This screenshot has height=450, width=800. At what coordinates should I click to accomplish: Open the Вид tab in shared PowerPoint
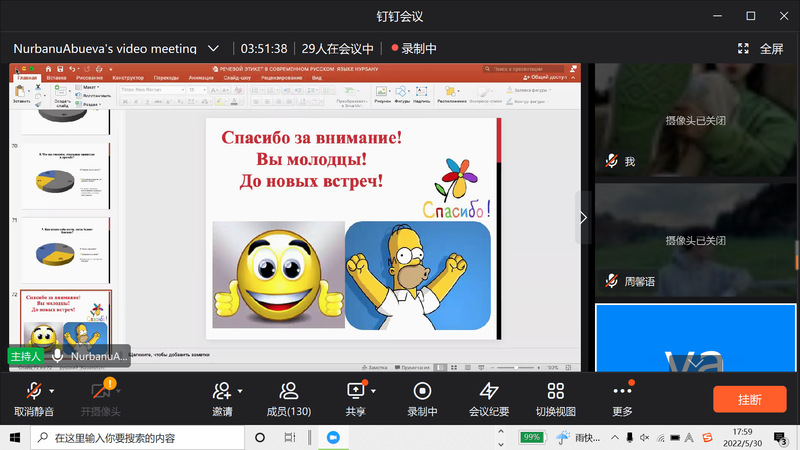317,78
